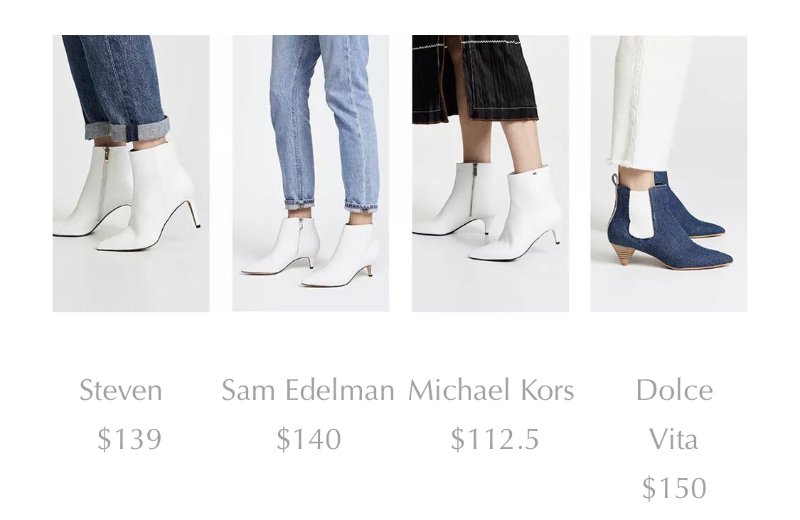Screen dimensions: 800x520
Task: Click the Steven brand name
Action: point(121,390)
